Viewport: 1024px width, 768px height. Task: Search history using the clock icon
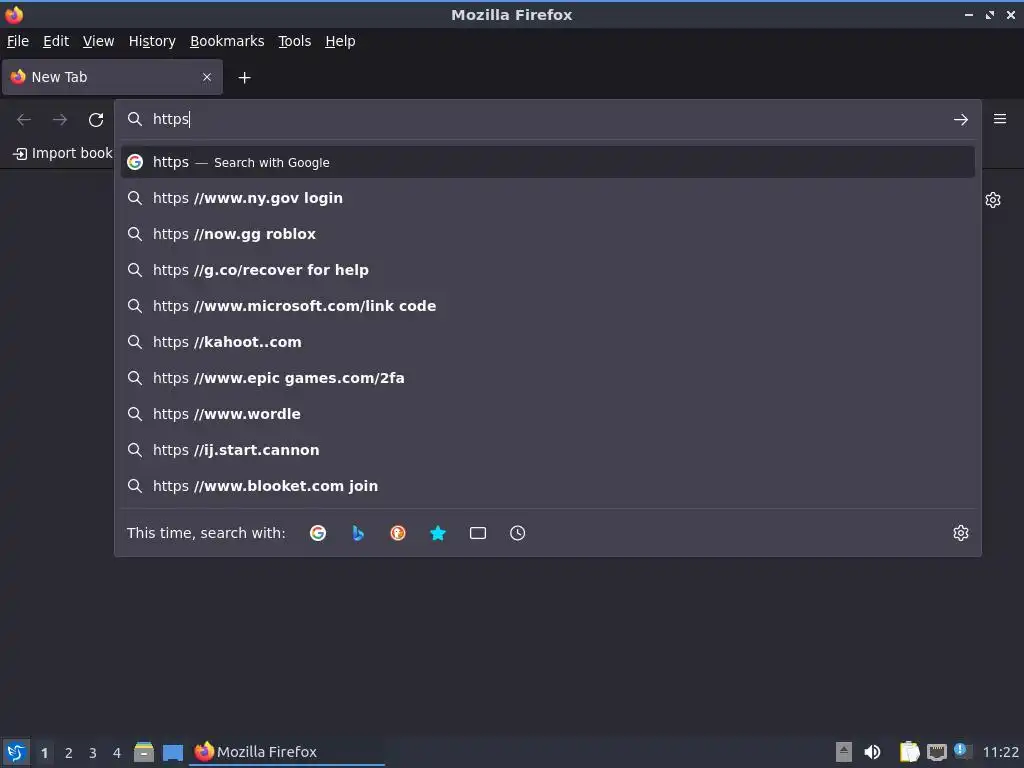(x=517, y=533)
